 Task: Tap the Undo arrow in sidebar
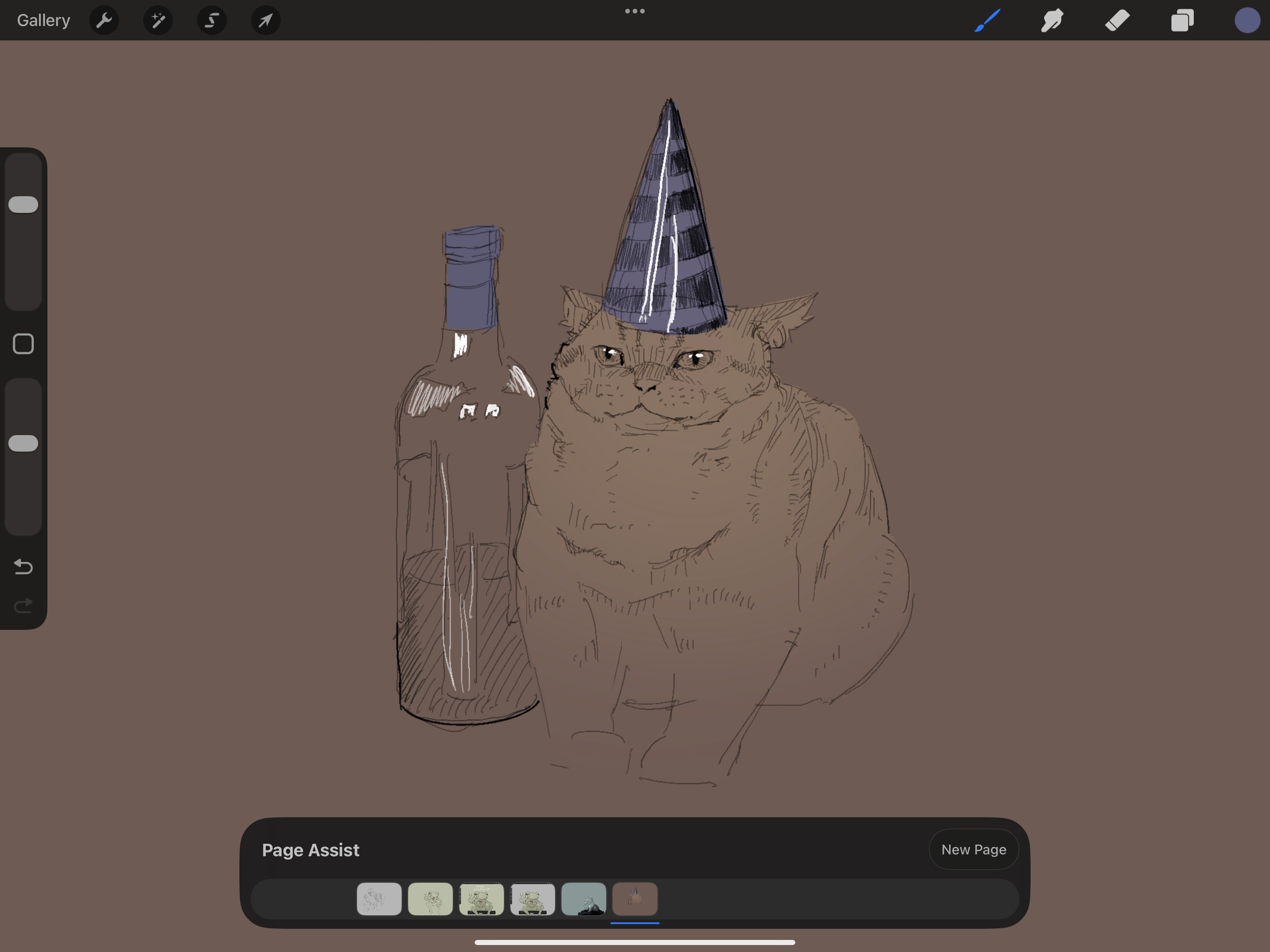click(23, 567)
